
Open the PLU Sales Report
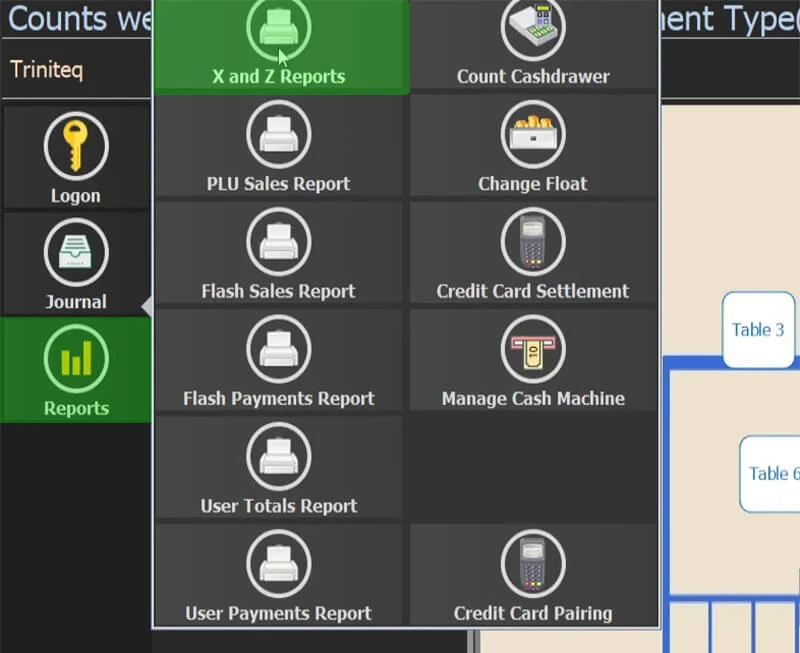coord(279,146)
